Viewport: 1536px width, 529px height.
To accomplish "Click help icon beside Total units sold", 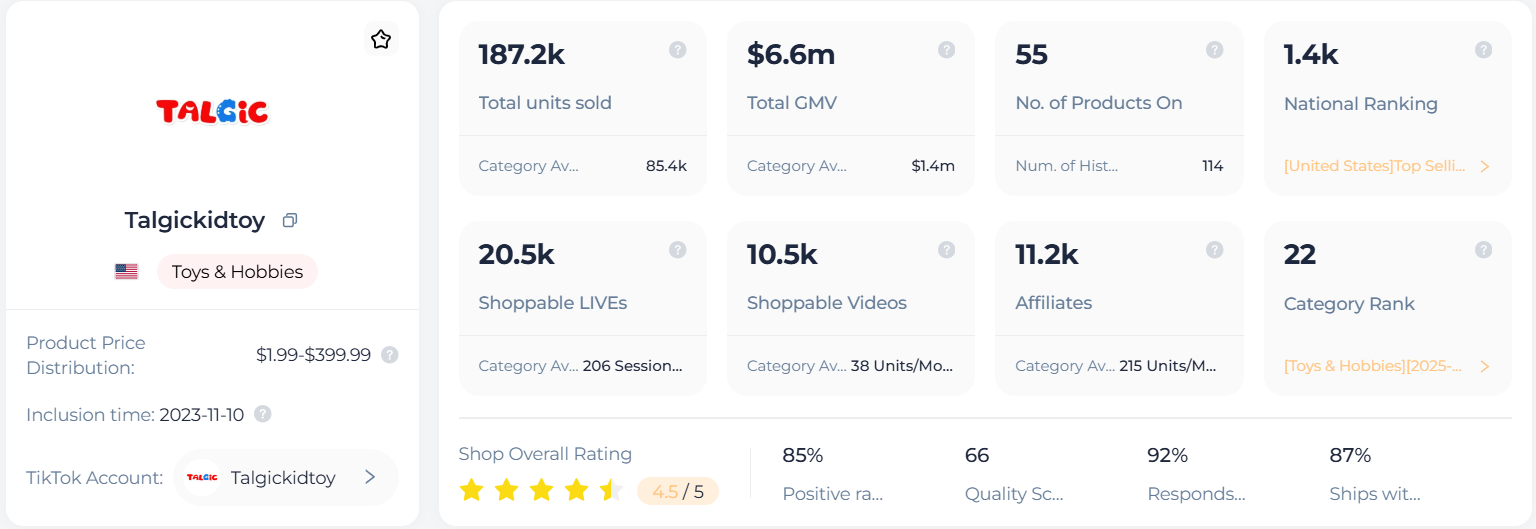I will [x=678, y=50].
